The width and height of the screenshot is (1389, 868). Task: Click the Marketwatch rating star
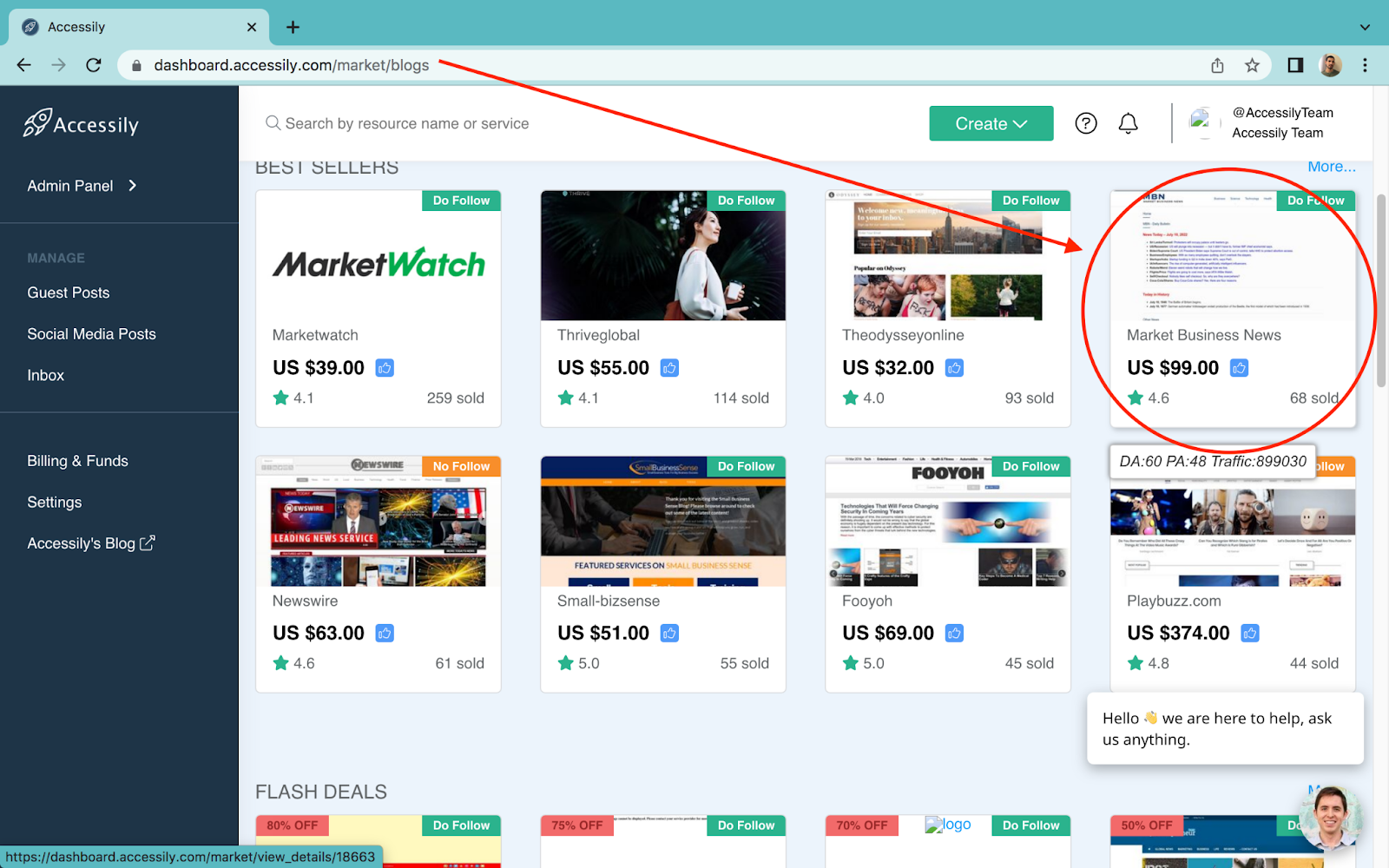click(280, 398)
